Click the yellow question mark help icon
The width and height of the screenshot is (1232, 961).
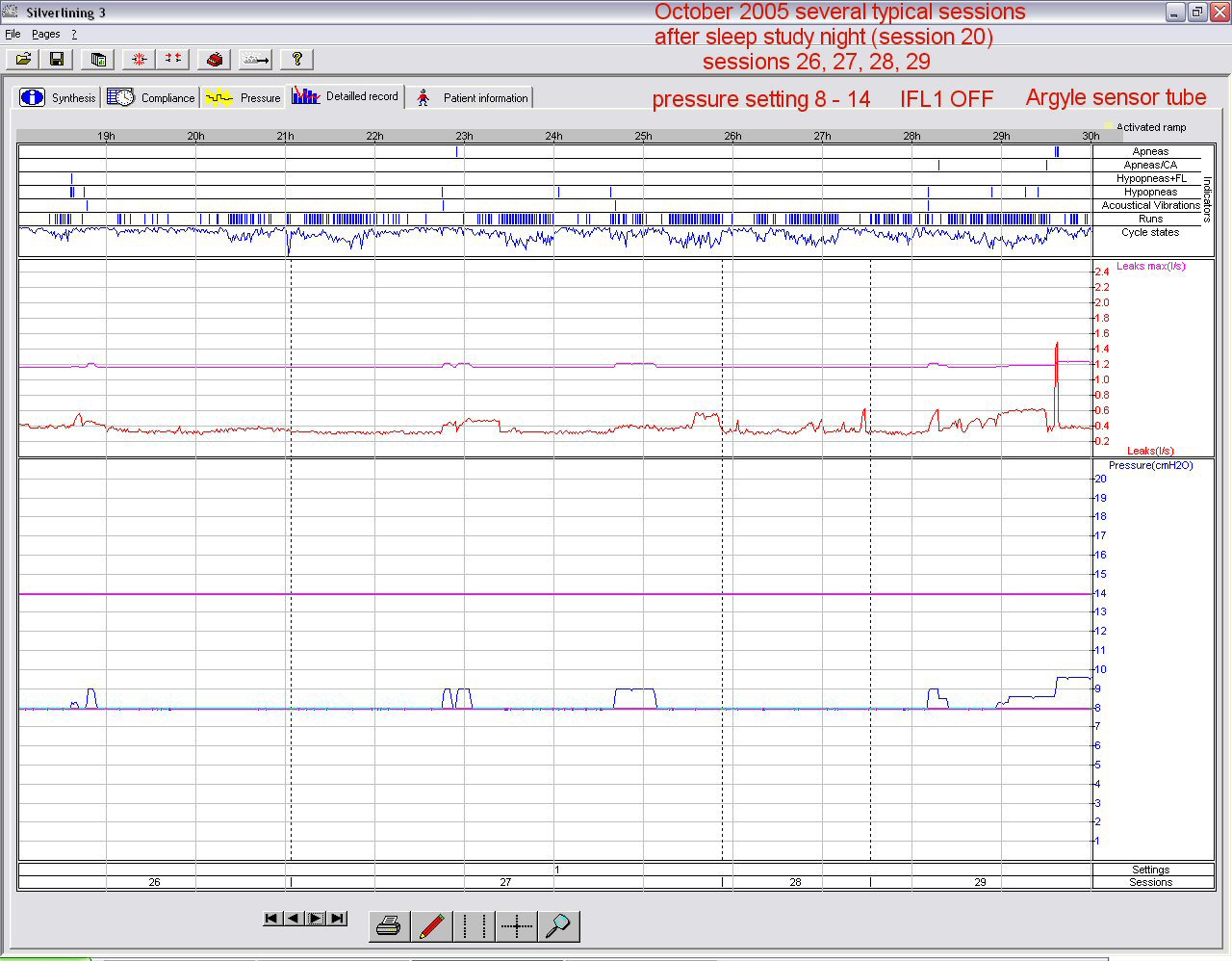297,59
